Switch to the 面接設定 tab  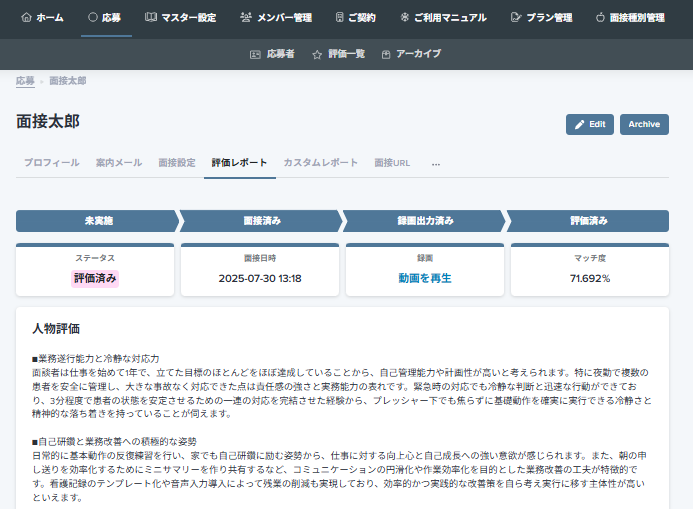[x=177, y=163]
